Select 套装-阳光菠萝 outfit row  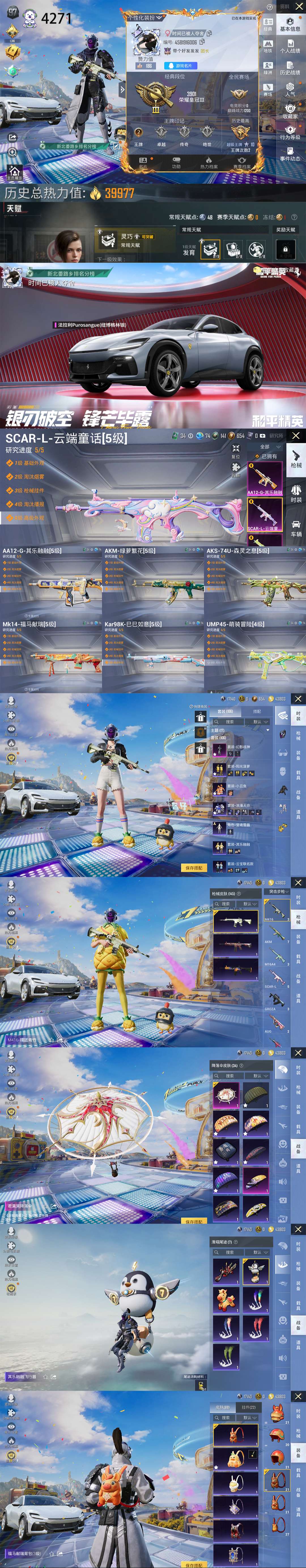click(241, 771)
